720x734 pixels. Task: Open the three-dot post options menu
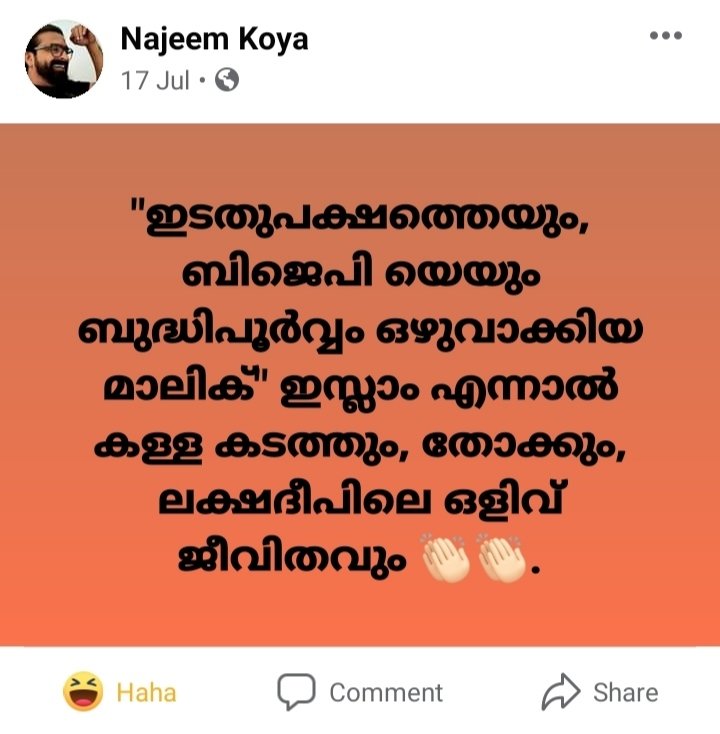(665, 35)
